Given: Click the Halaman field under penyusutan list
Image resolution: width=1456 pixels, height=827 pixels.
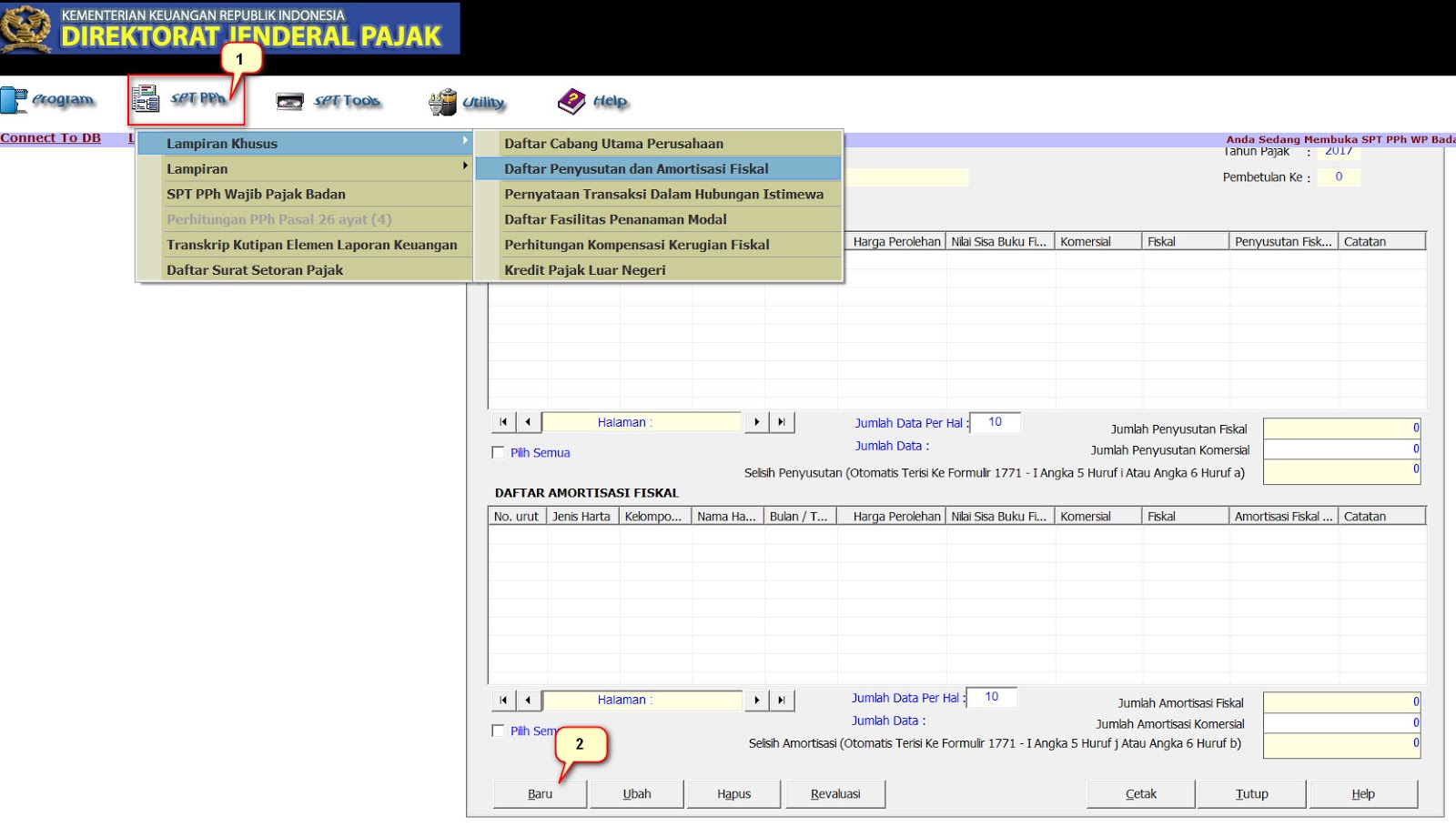Looking at the screenshot, I should [642, 422].
